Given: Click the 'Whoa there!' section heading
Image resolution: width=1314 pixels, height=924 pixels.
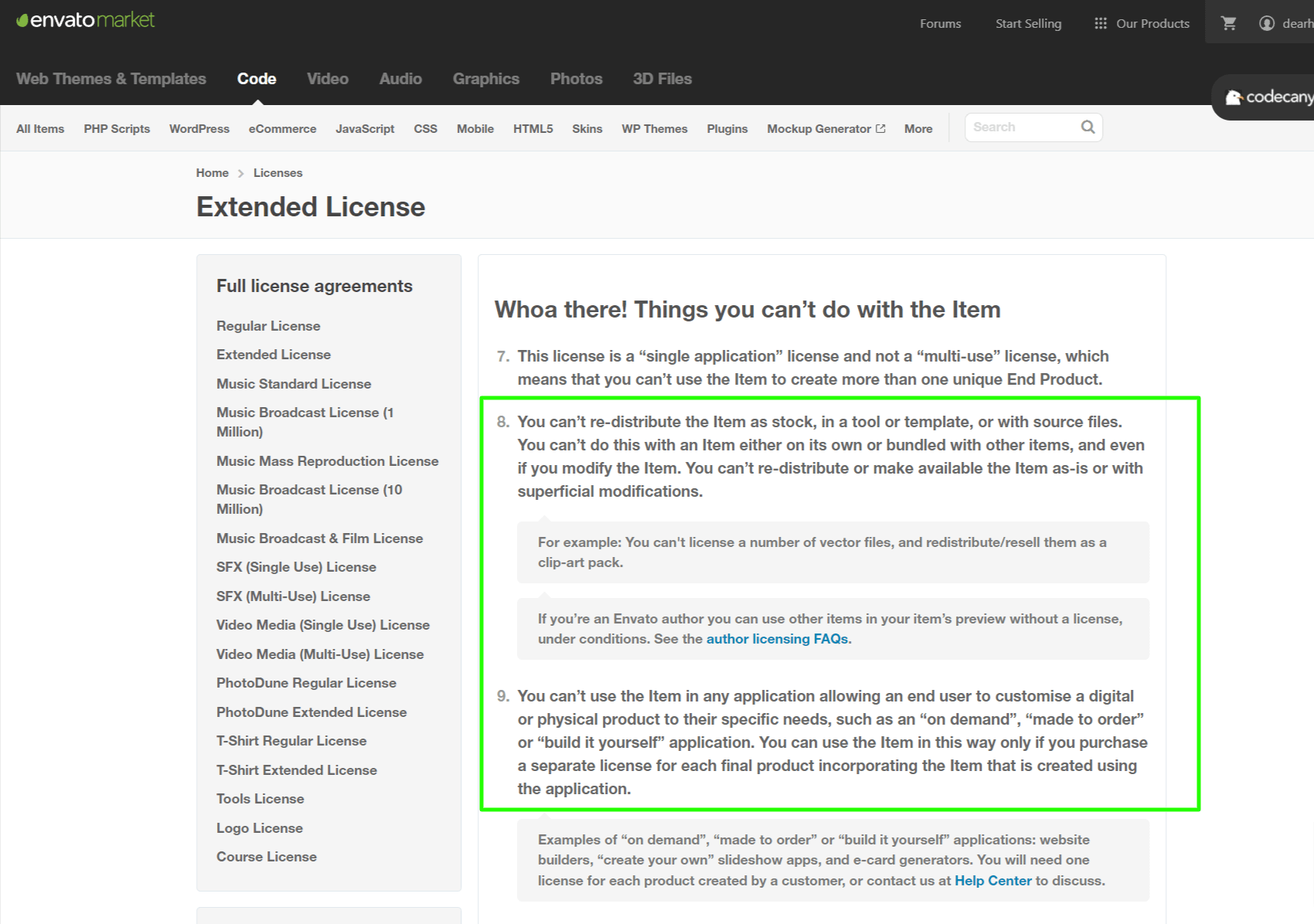Looking at the screenshot, I should point(747,310).
